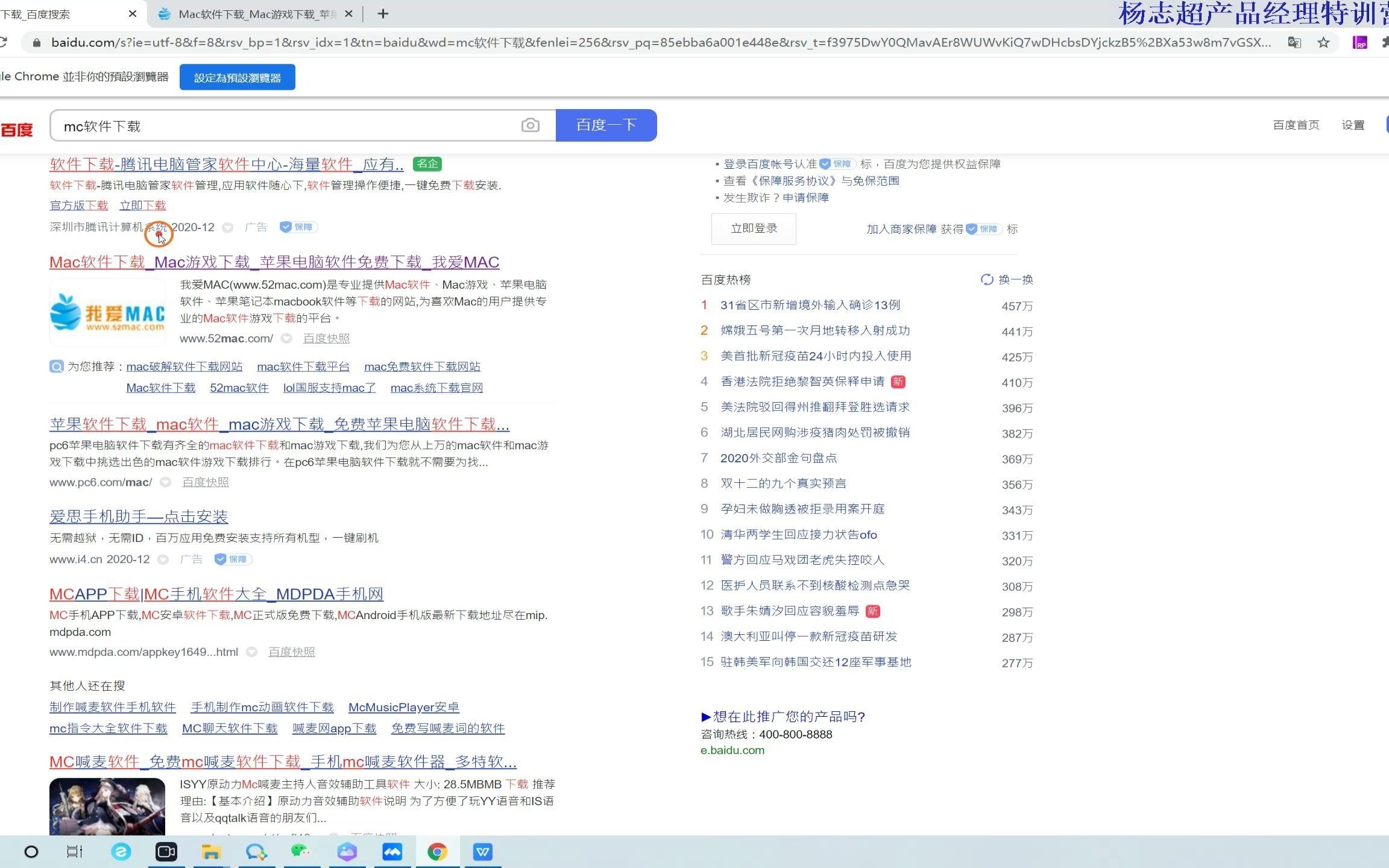This screenshot has height=868, width=1389.
Task: Click the browser address bar URL
Action: click(x=661, y=43)
